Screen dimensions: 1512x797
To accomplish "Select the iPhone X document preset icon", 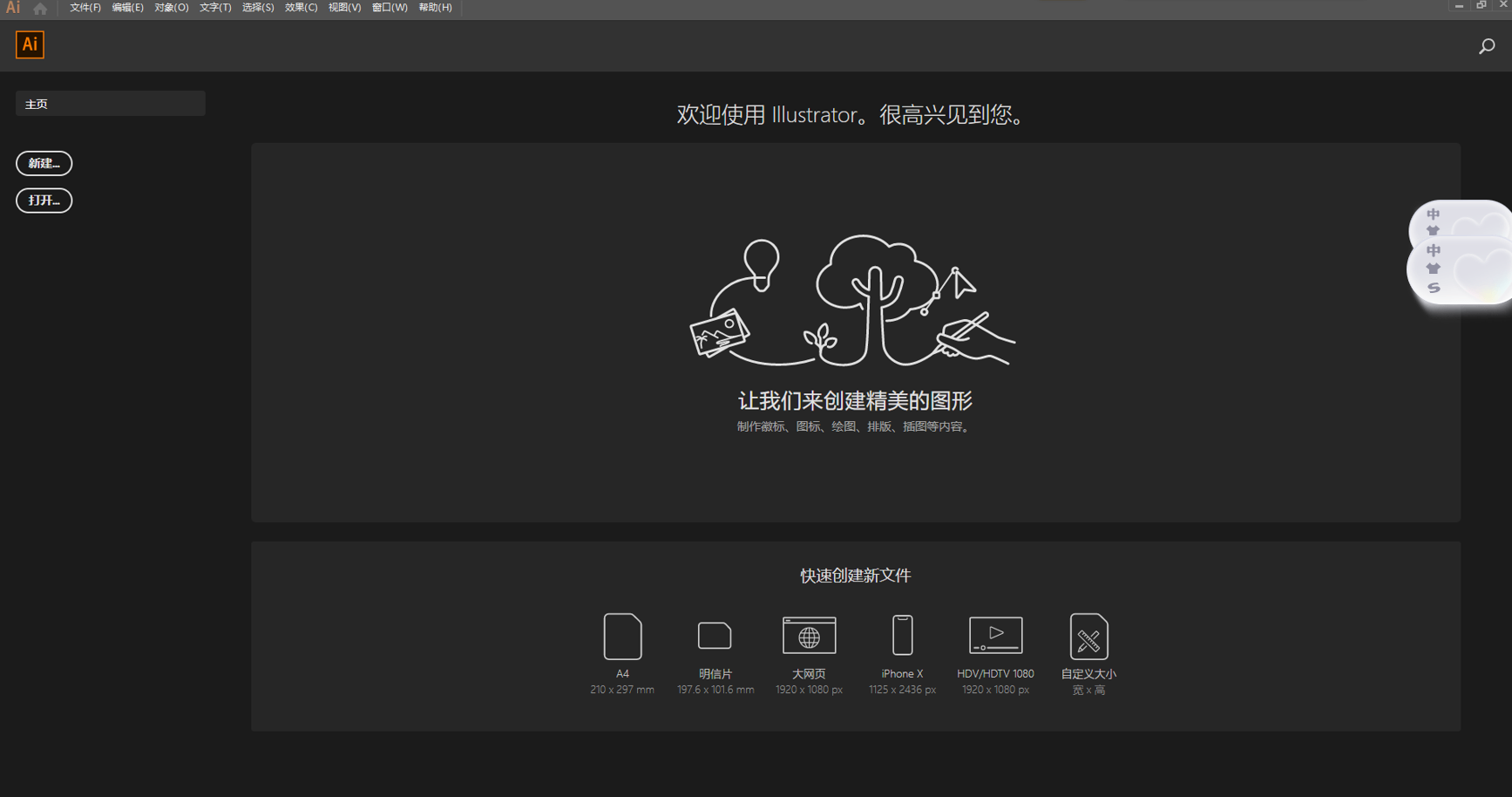I will click(901, 636).
